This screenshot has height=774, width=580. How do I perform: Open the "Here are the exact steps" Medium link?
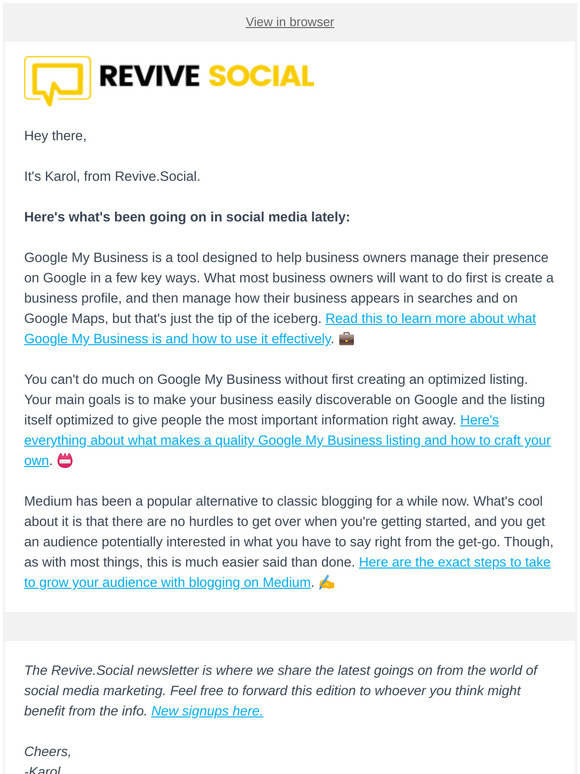(287, 572)
